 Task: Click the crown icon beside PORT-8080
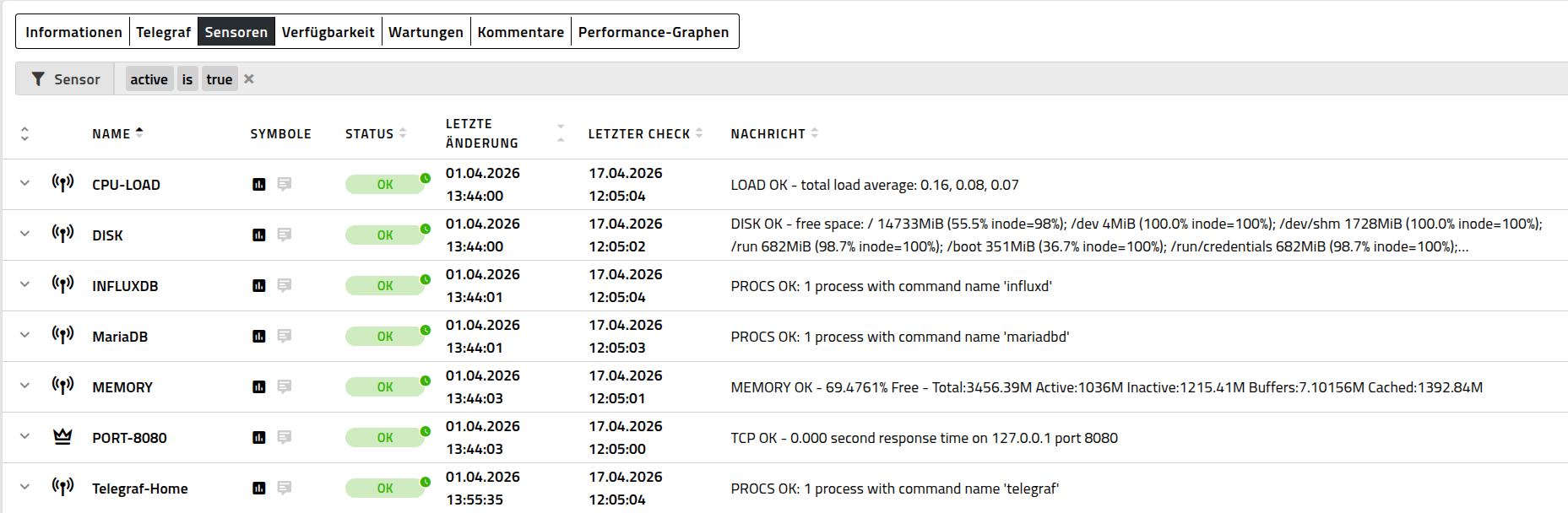point(62,436)
